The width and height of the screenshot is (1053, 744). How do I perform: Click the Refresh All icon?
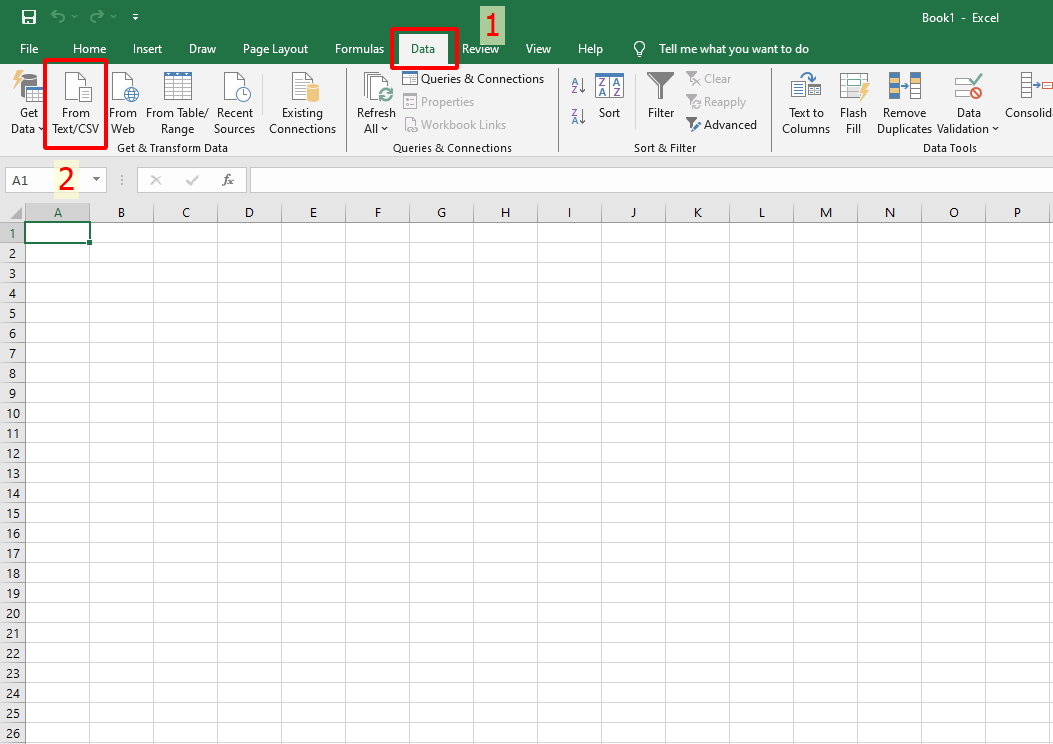click(377, 88)
